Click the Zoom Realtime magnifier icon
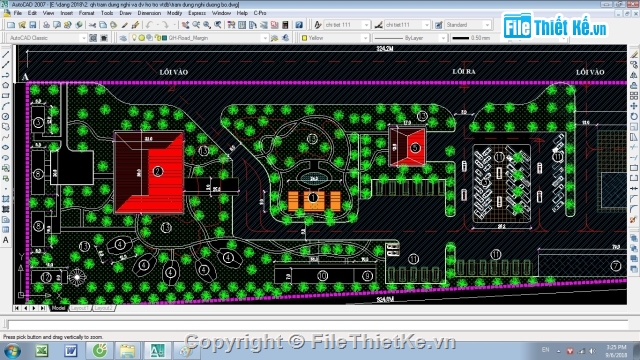 [196, 25]
